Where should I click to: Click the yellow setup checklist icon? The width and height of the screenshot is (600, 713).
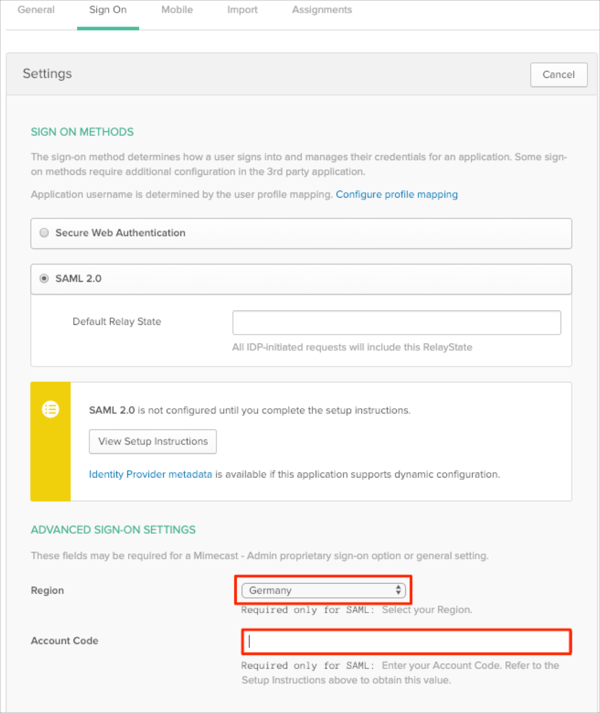coord(50,410)
